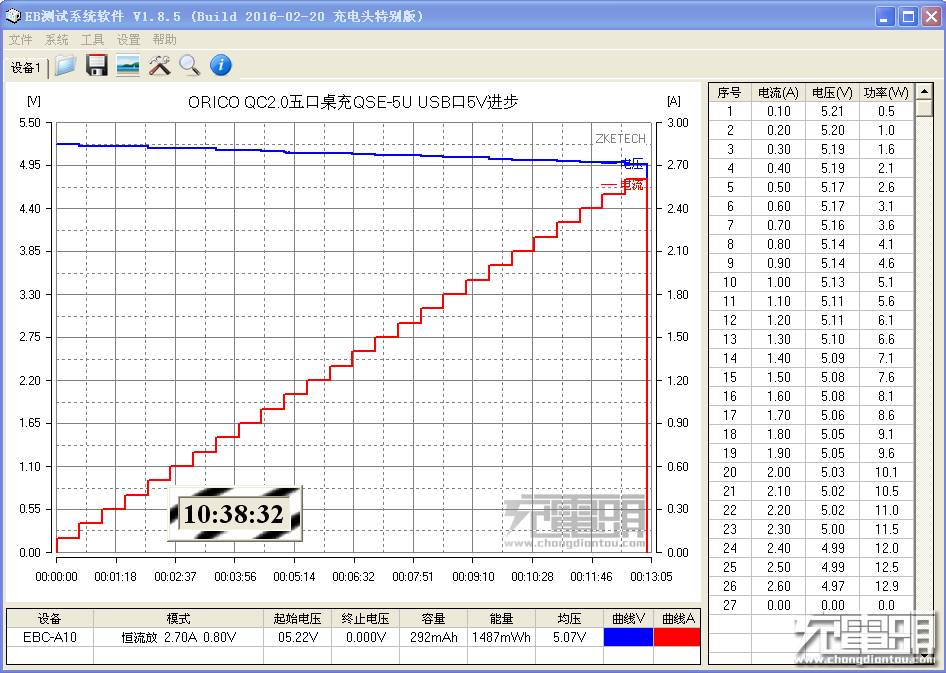Click the [V] axis unit label

(34, 101)
